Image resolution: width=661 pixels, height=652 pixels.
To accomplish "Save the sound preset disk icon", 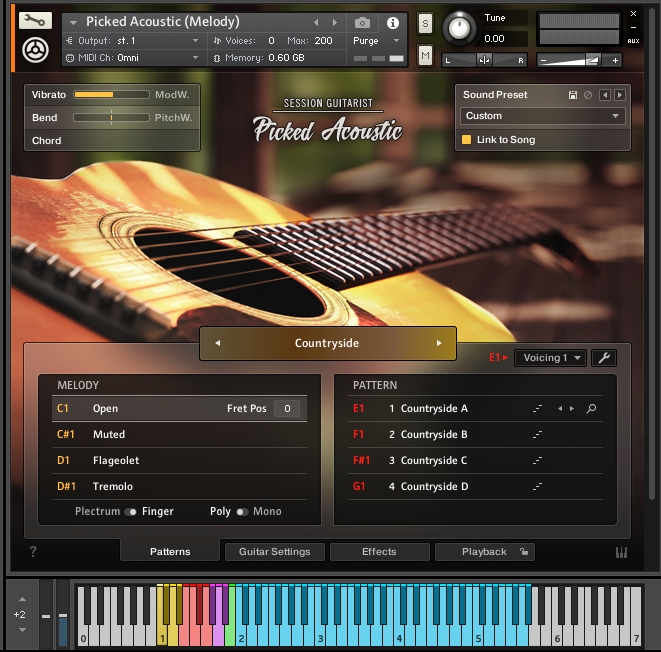I will tap(572, 95).
